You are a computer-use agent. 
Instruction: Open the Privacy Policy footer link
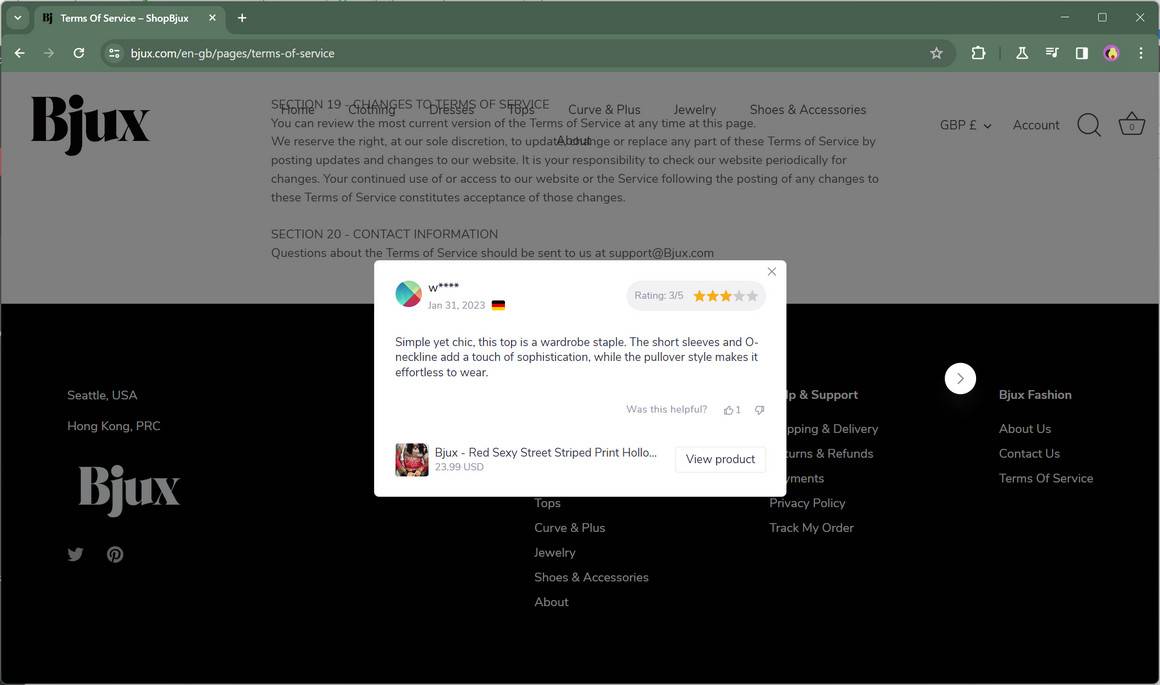(807, 503)
